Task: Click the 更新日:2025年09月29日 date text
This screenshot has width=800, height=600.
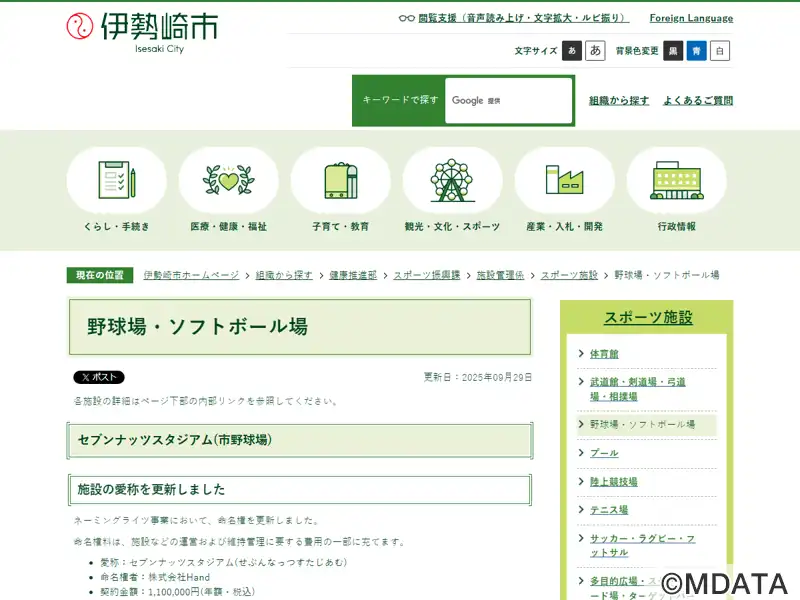Action: tap(478, 378)
